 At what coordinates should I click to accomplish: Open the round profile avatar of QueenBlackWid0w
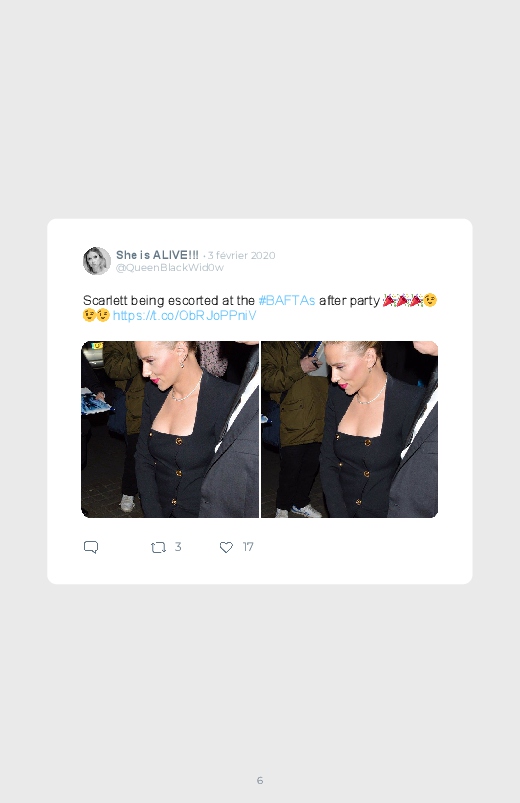tap(97, 261)
